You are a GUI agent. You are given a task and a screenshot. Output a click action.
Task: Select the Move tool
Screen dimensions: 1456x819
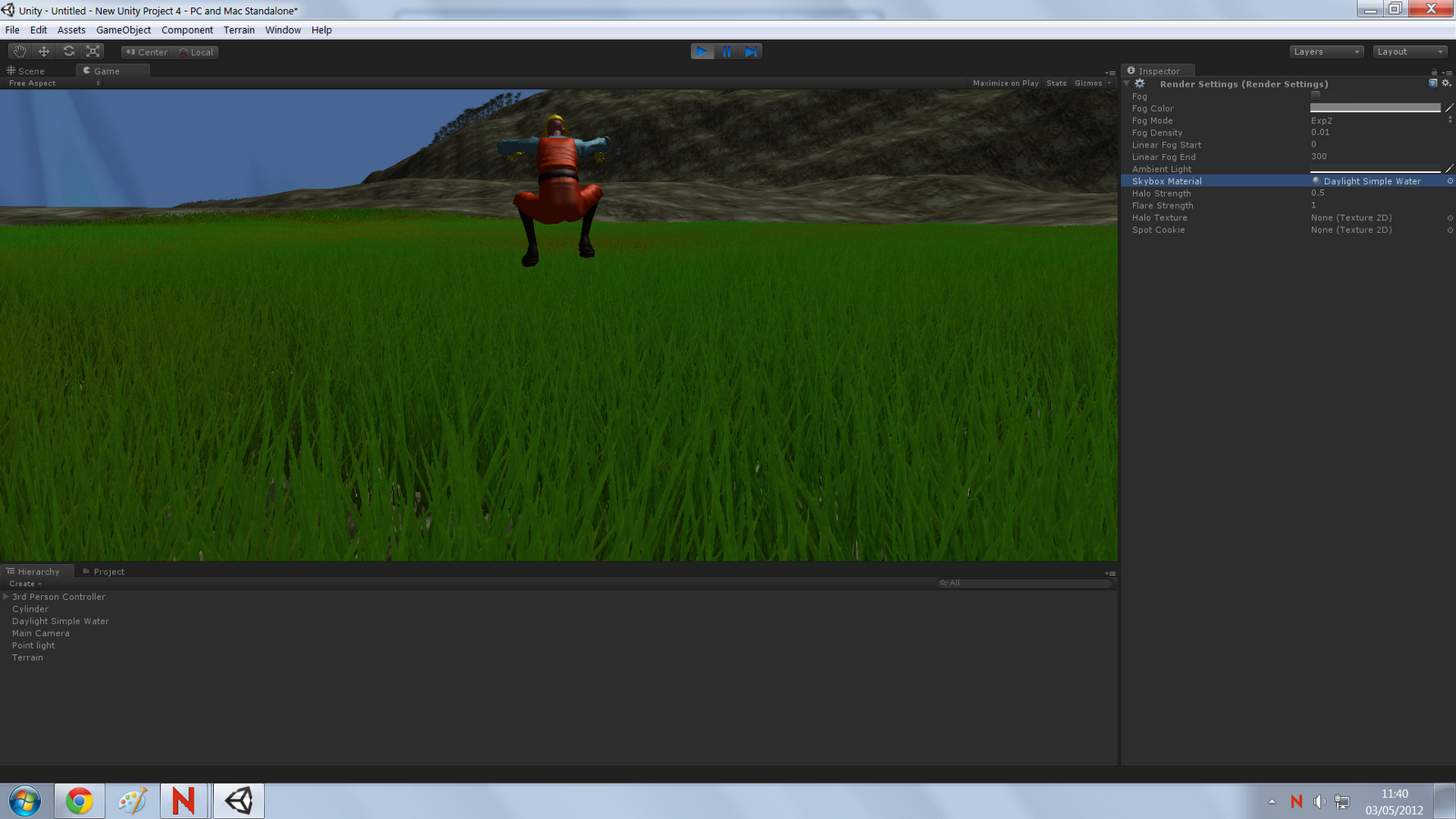point(44,51)
